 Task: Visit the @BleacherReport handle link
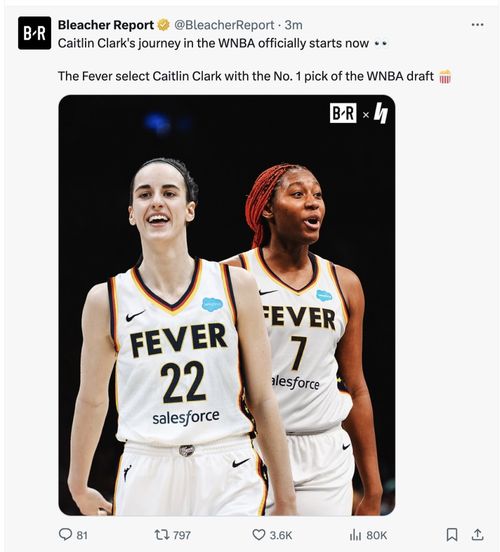click(x=224, y=25)
